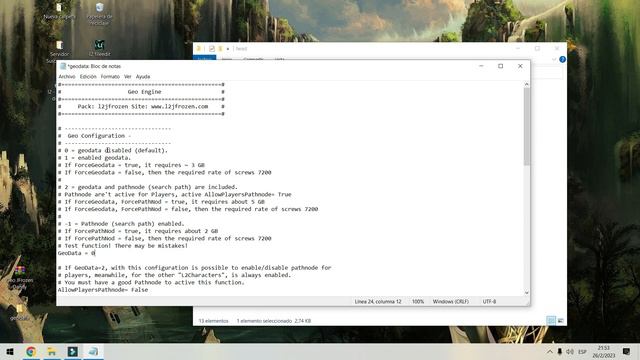This screenshot has height=360, width=640.
Task: Click the '# 0 = geodata disabled (default).' line
Action: point(113,151)
